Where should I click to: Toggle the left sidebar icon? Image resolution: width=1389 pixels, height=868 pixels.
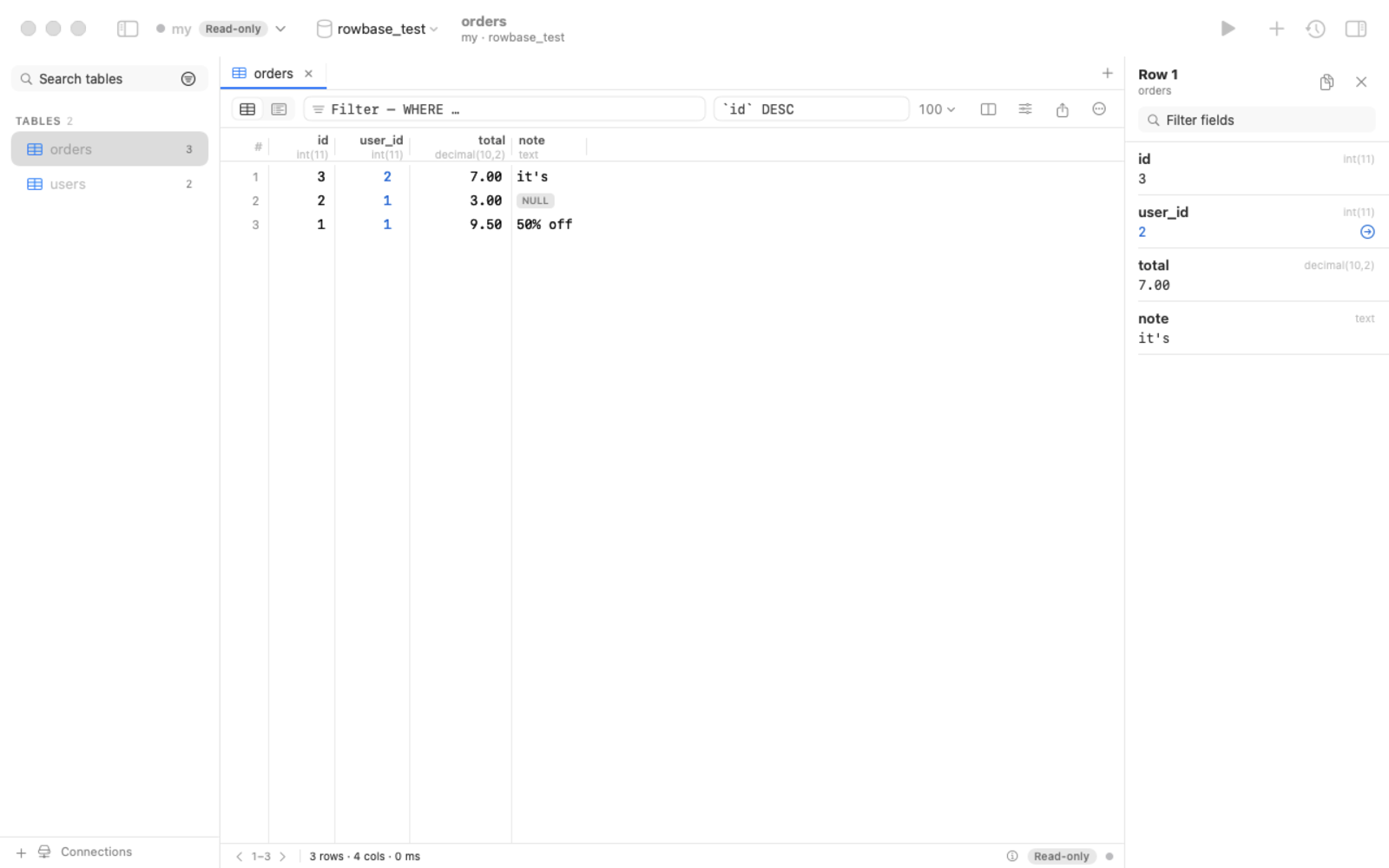pos(128,29)
